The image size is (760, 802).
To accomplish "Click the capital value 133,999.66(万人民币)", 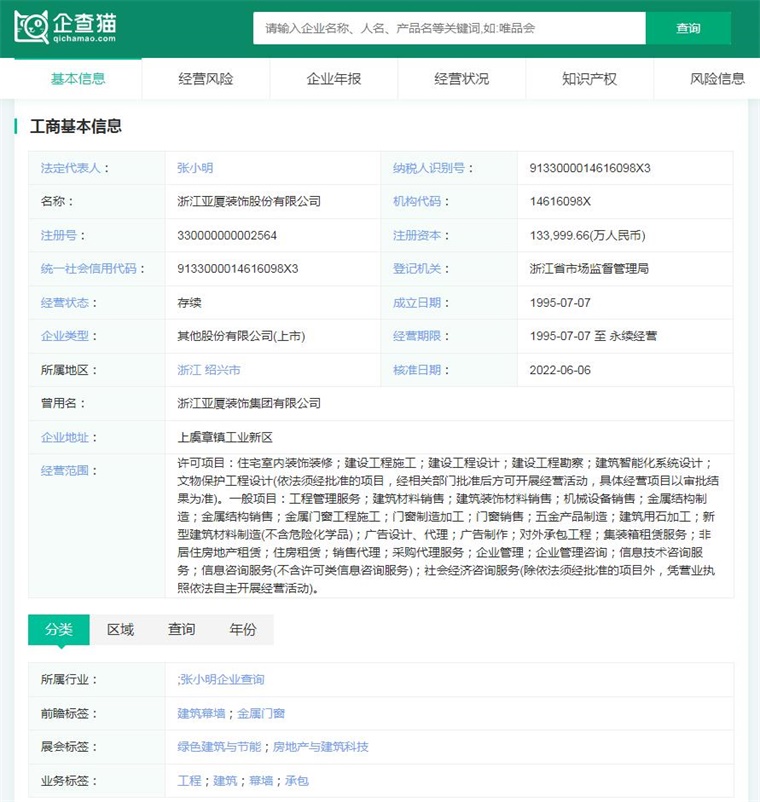I will (x=588, y=235).
